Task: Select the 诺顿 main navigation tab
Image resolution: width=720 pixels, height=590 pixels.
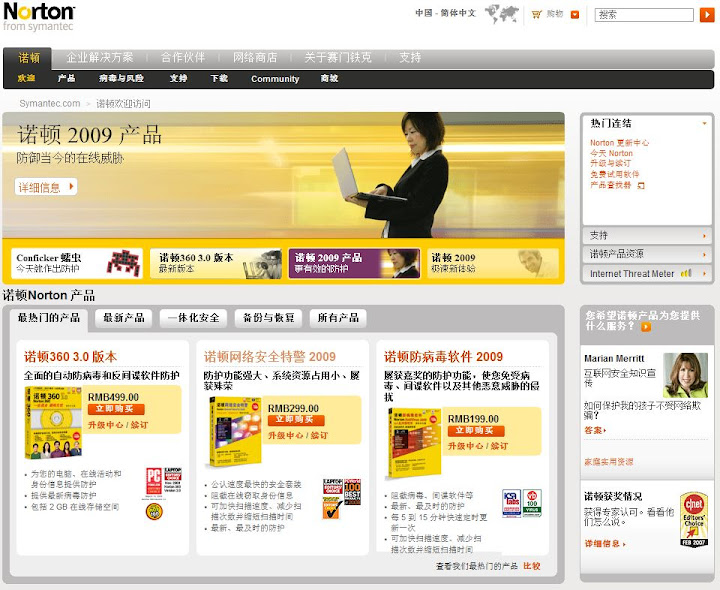Action: [x=28, y=58]
